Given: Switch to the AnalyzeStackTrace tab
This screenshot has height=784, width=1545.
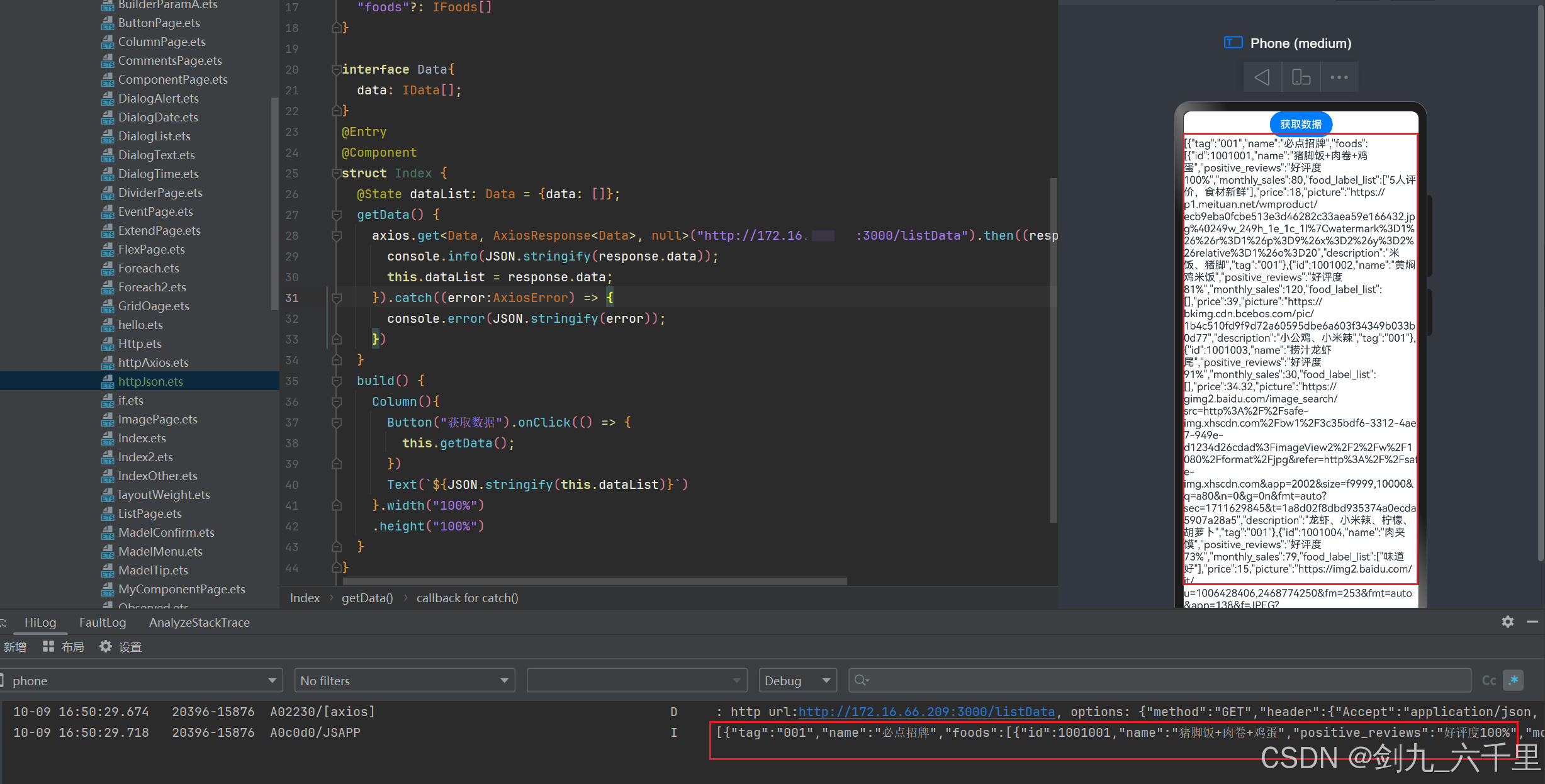Looking at the screenshot, I should coord(199,622).
